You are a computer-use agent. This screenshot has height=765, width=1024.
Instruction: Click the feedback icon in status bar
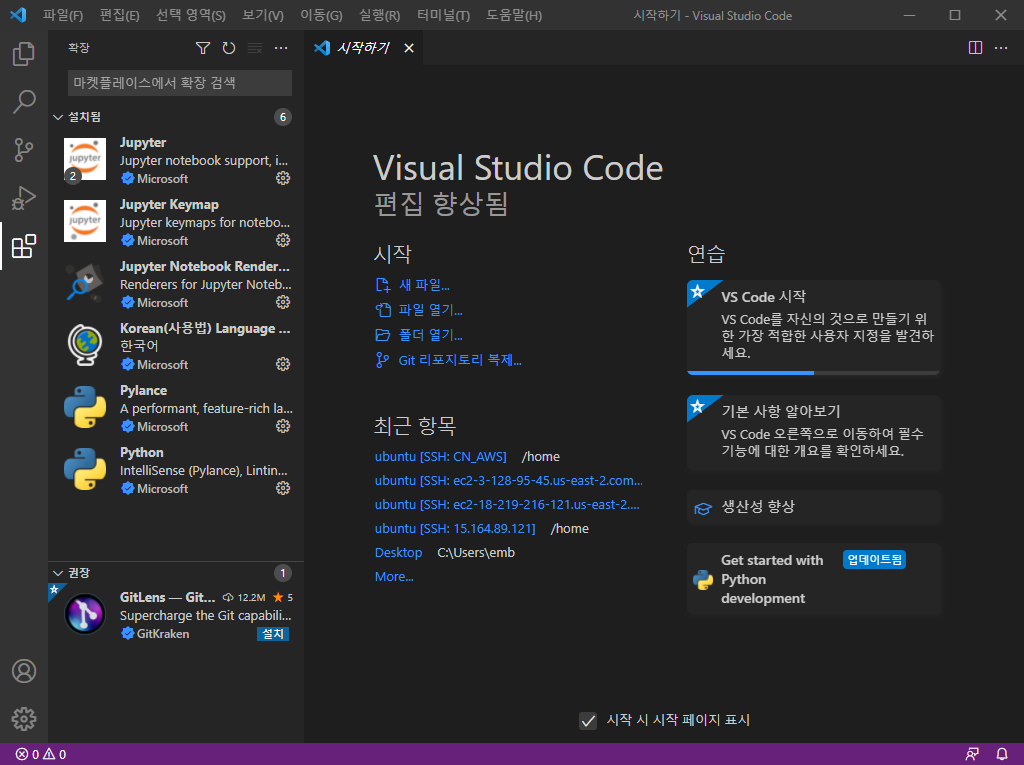point(972,754)
